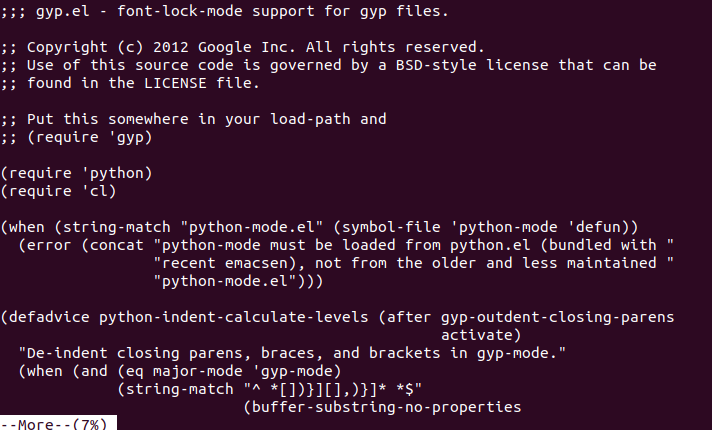Screen dimensions: 712x430
Task: Click the (error (concat text
Action: (x=81, y=245)
